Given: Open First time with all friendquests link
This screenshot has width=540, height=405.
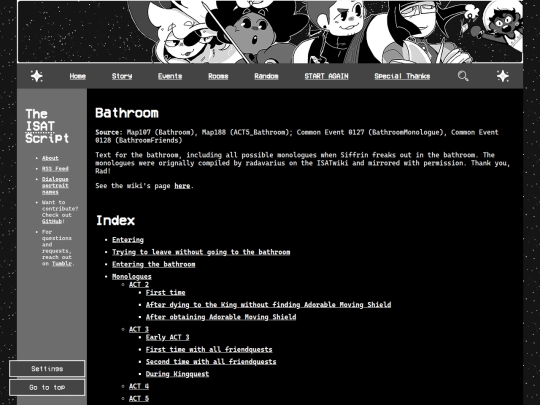Looking at the screenshot, I should (209, 350).
